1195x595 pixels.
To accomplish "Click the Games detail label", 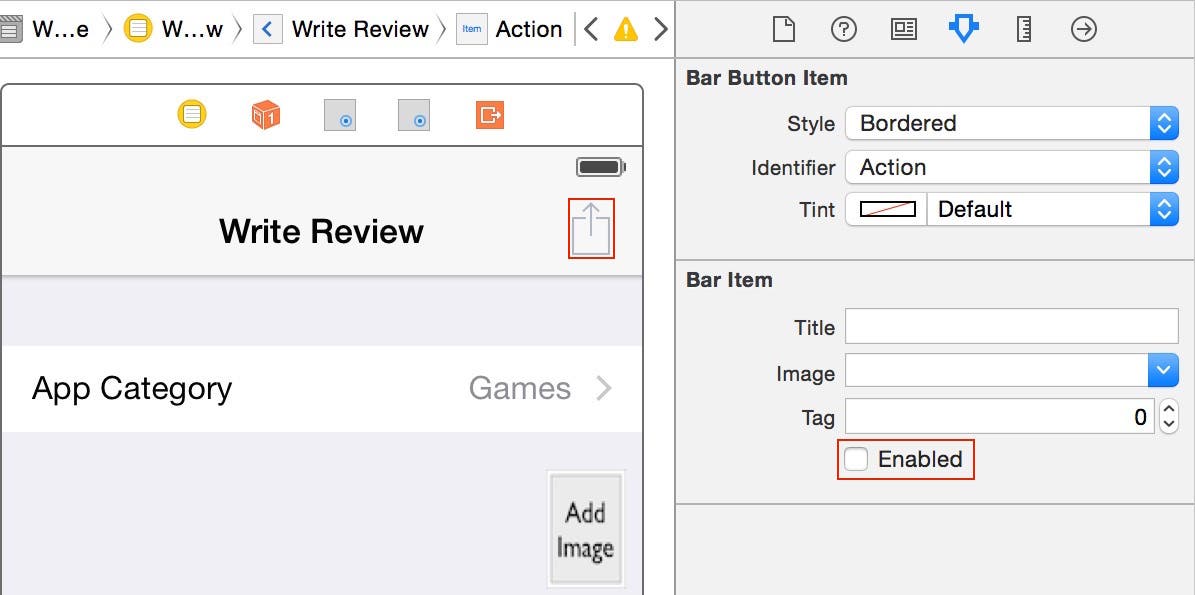I will pyautogui.click(x=520, y=389).
